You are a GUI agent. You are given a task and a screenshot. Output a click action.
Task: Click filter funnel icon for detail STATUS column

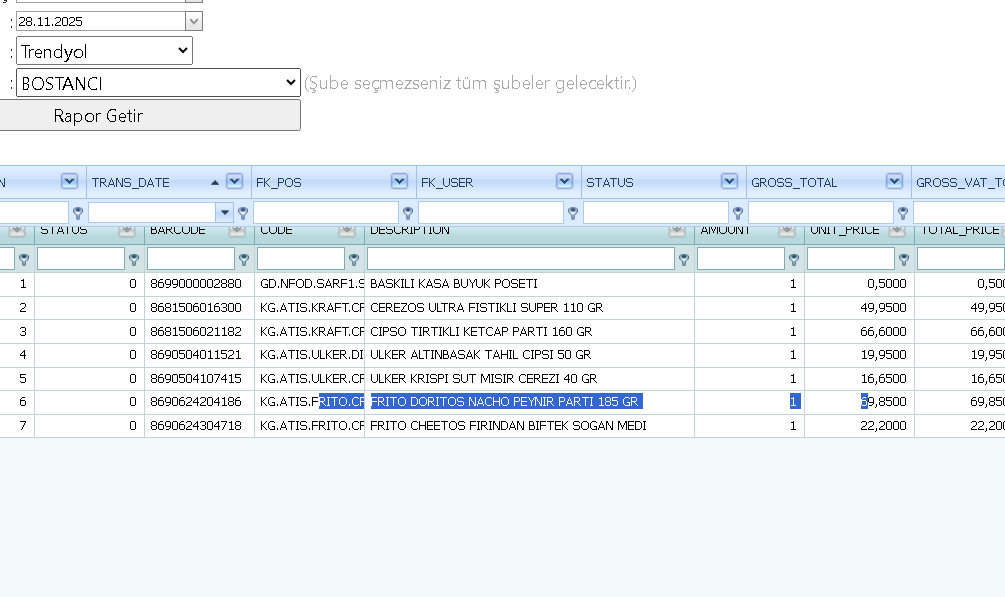[x=134, y=259]
